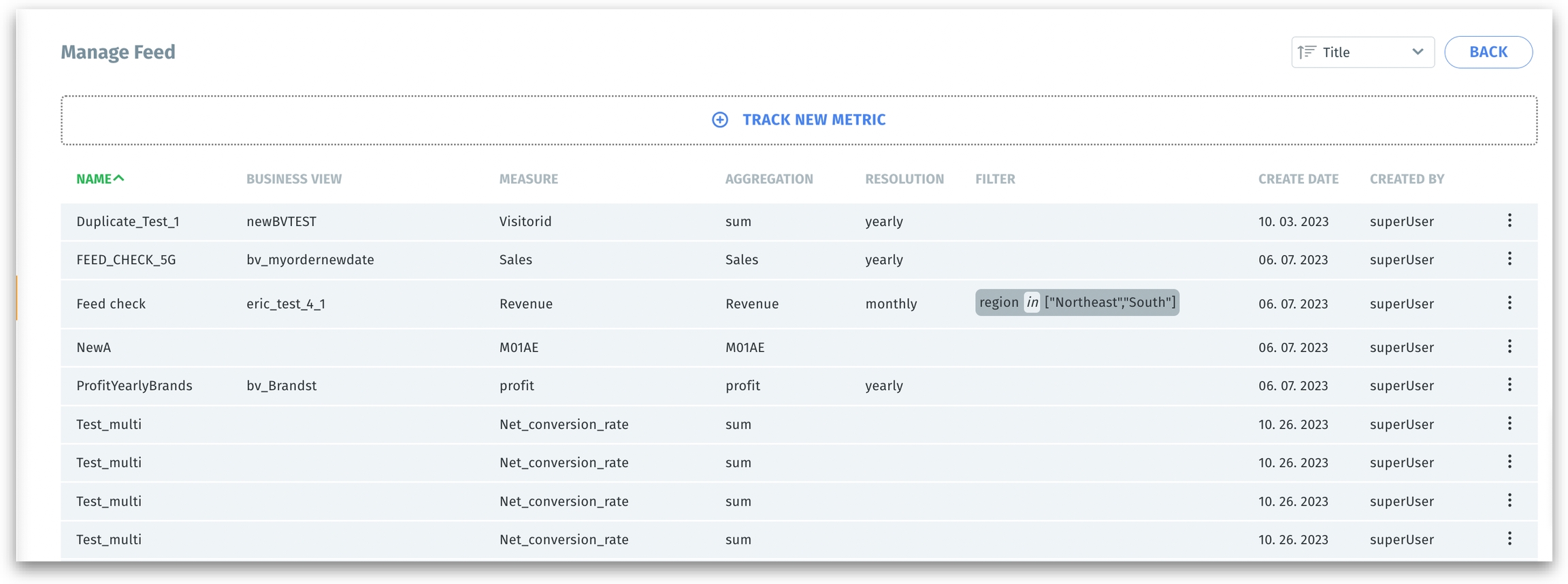Screen dimensions: 1568x584
Task: Select the ProfitYearlyBrands feed name
Action: click(134, 385)
